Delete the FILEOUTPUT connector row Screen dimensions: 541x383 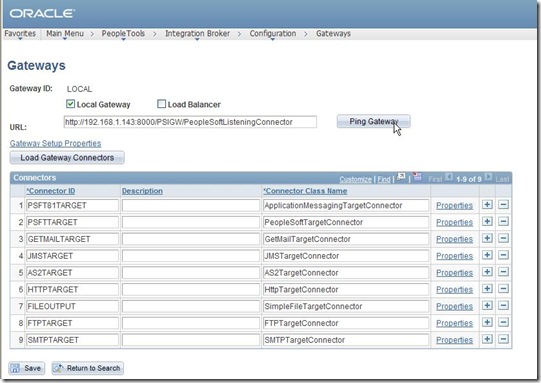[x=503, y=306]
